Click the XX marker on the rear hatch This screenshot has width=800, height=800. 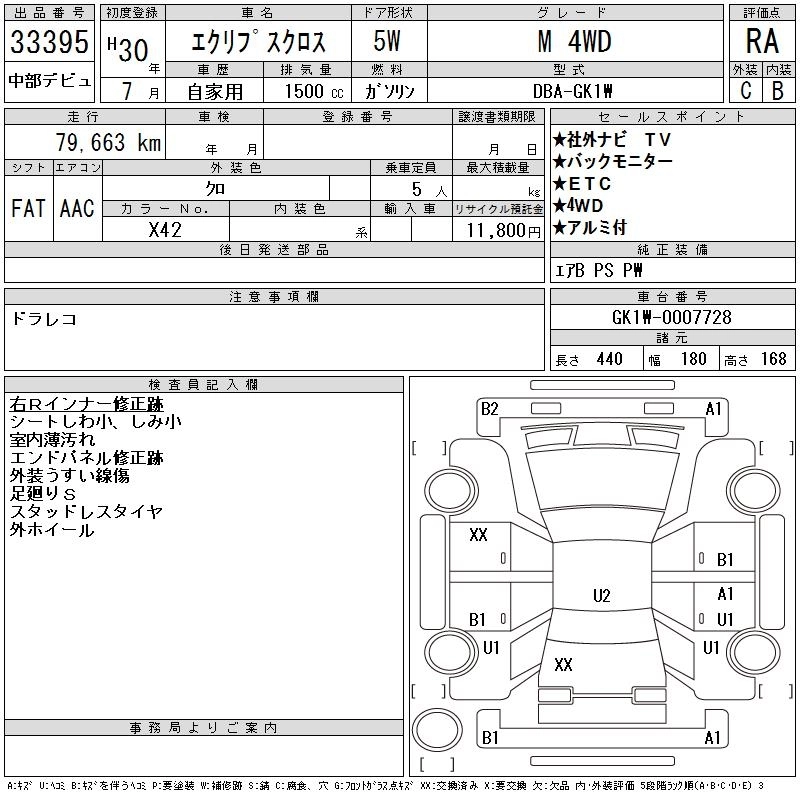[x=563, y=664]
